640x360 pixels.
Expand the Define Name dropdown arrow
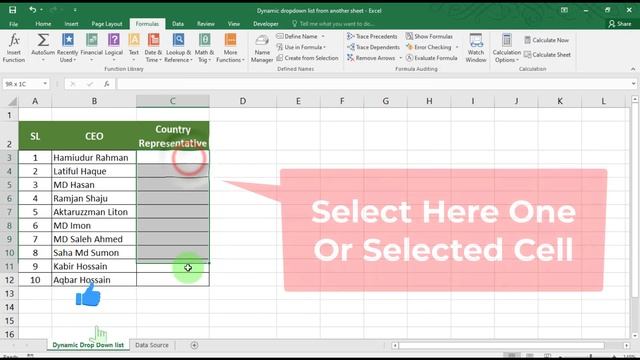323,36
